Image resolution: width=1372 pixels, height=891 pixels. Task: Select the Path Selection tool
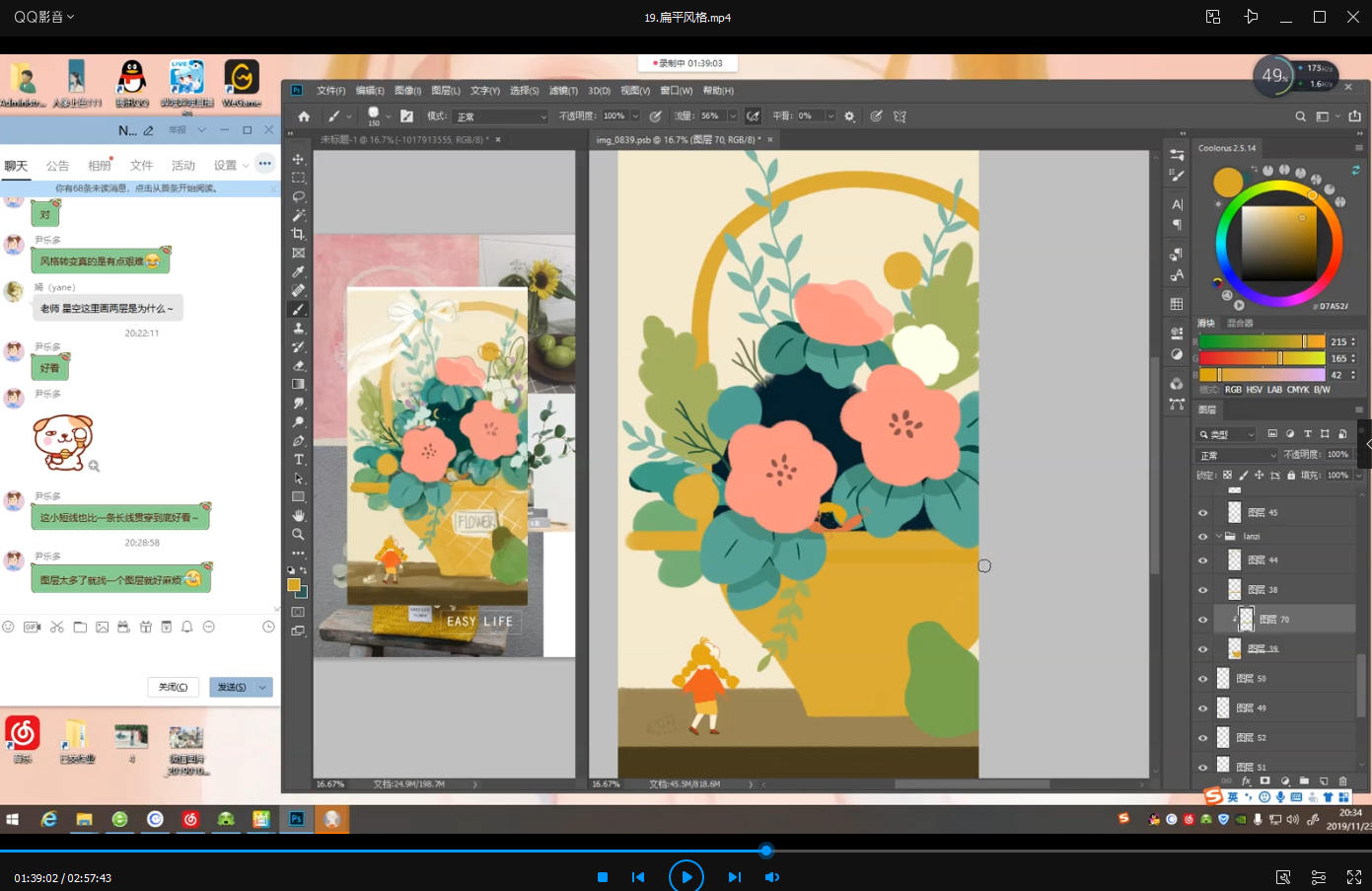click(298, 478)
